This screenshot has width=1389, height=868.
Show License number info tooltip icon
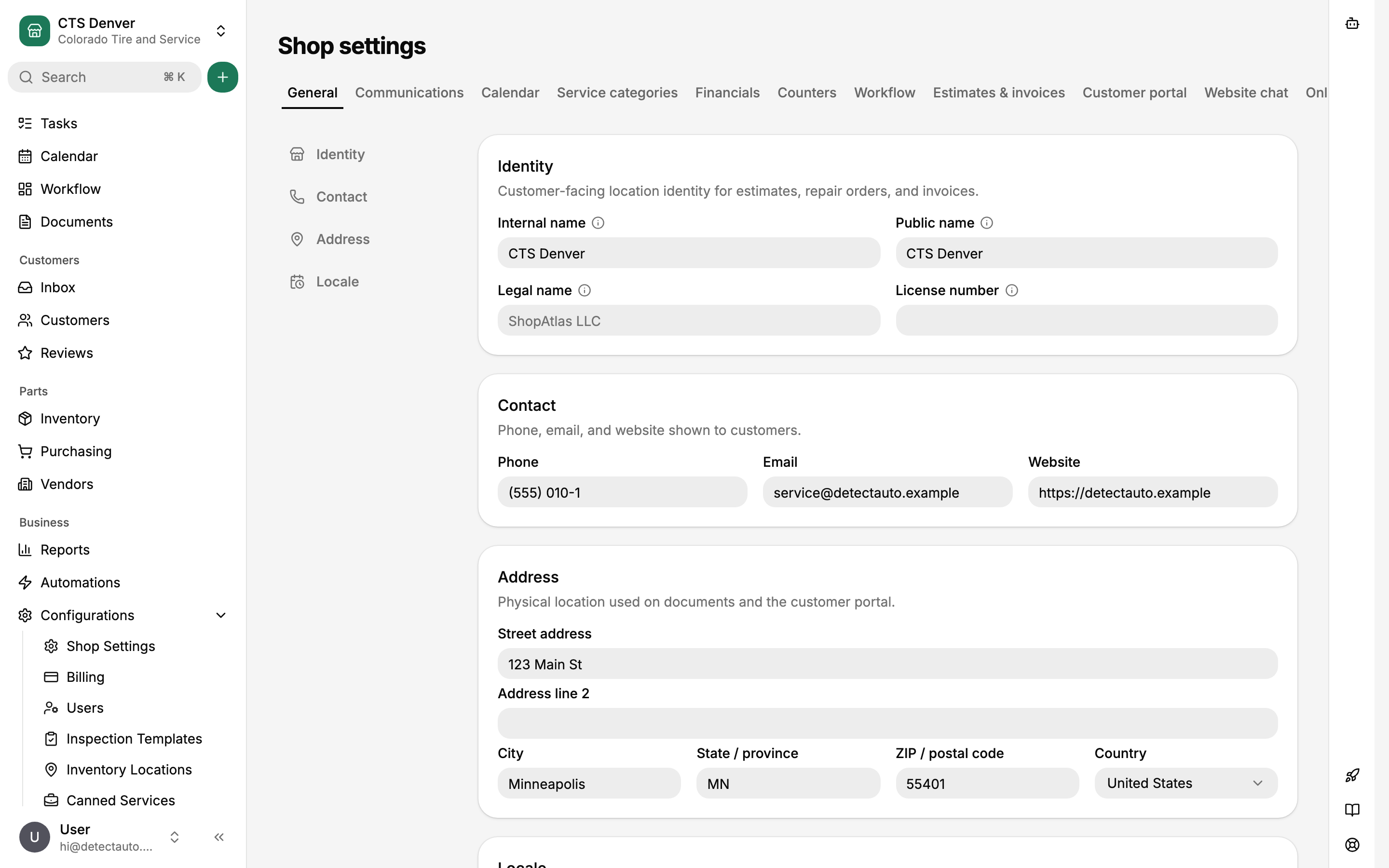tap(1012, 290)
